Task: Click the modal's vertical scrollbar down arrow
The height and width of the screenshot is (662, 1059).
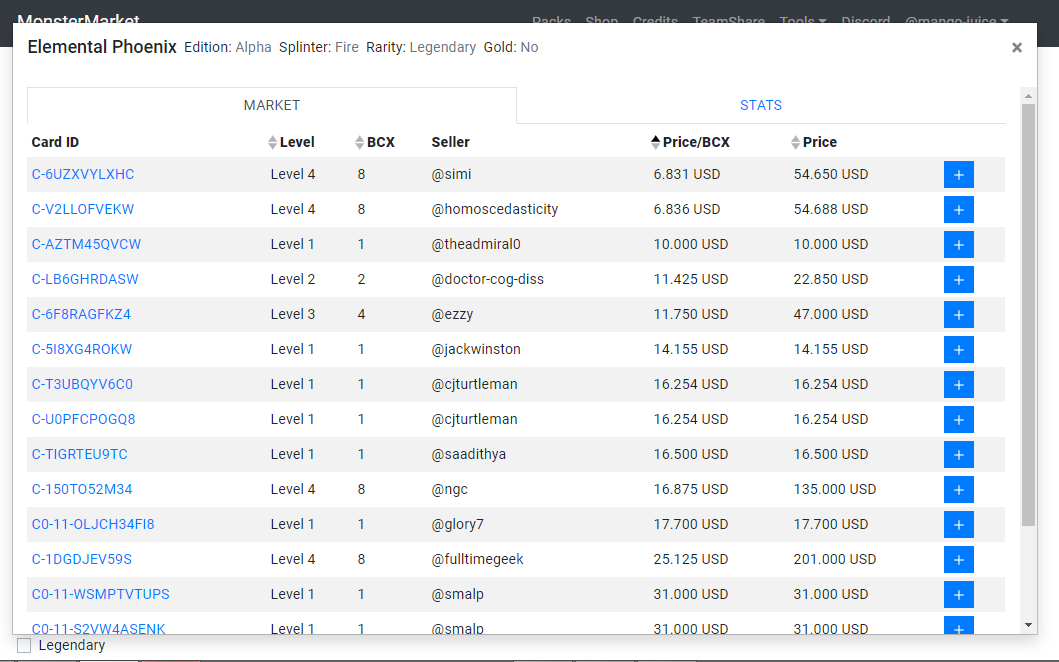Action: coord(1028,625)
